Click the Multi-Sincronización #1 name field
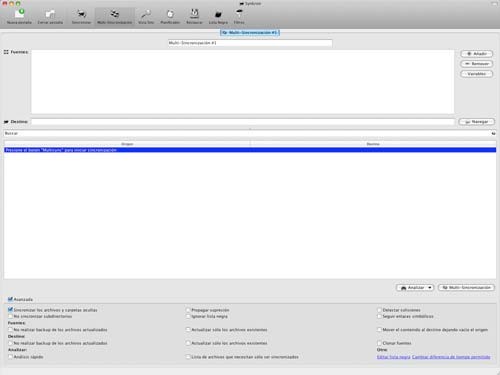Image resolution: width=500 pixels, height=375 pixels. pos(250,43)
